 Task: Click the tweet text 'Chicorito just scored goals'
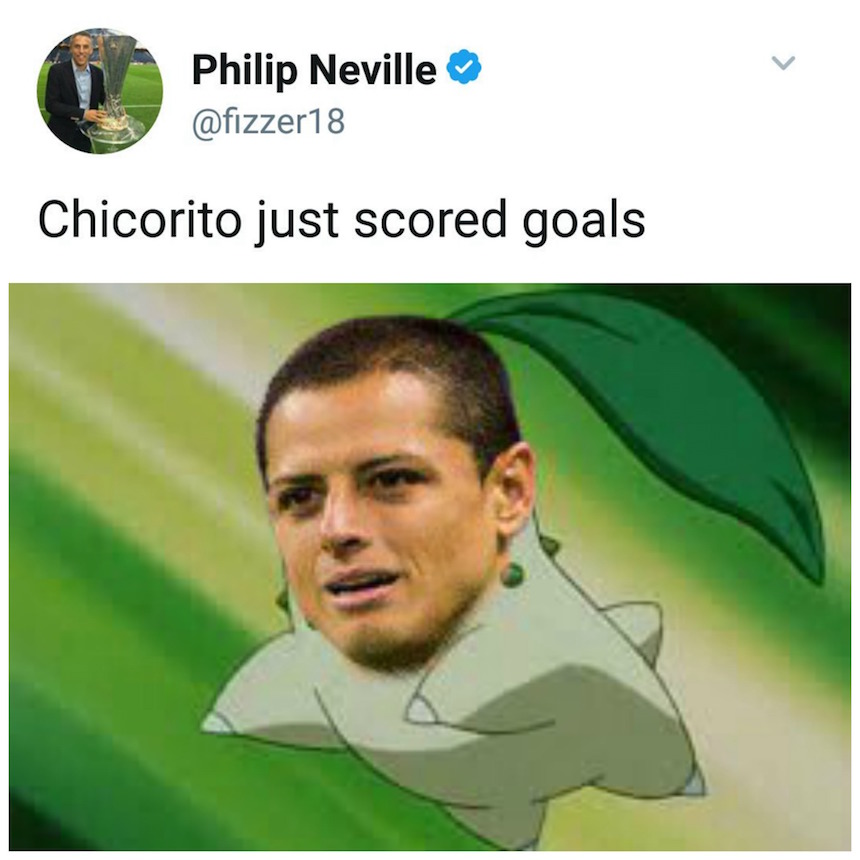point(342,221)
